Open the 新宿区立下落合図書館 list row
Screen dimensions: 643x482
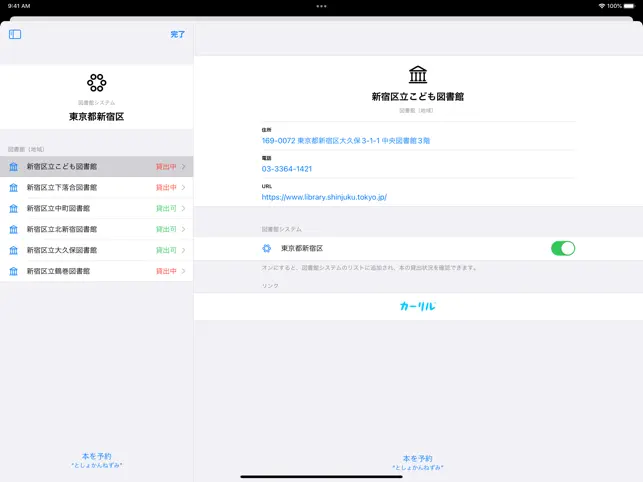(96, 187)
